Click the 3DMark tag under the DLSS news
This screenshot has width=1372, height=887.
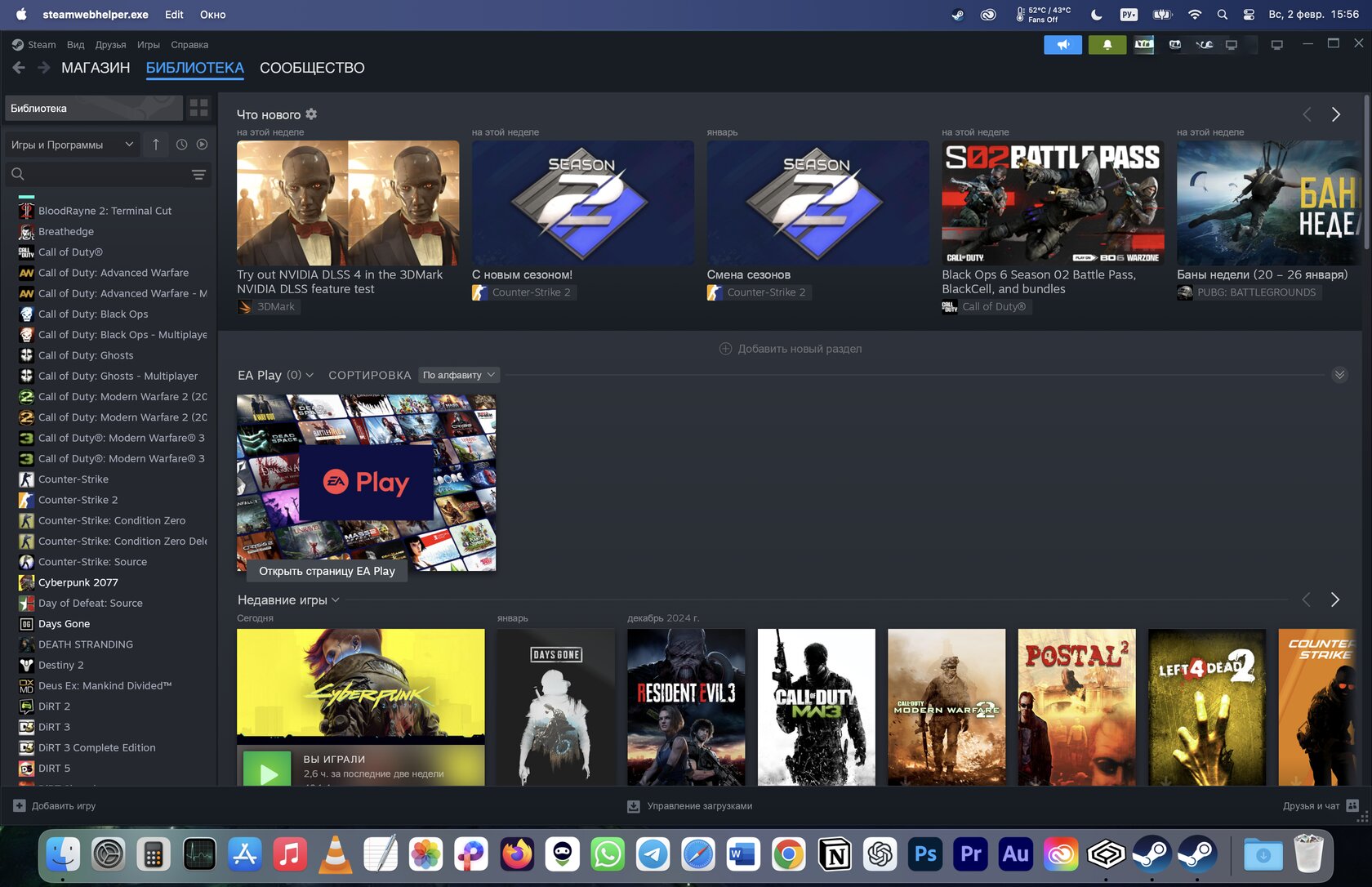(x=267, y=306)
